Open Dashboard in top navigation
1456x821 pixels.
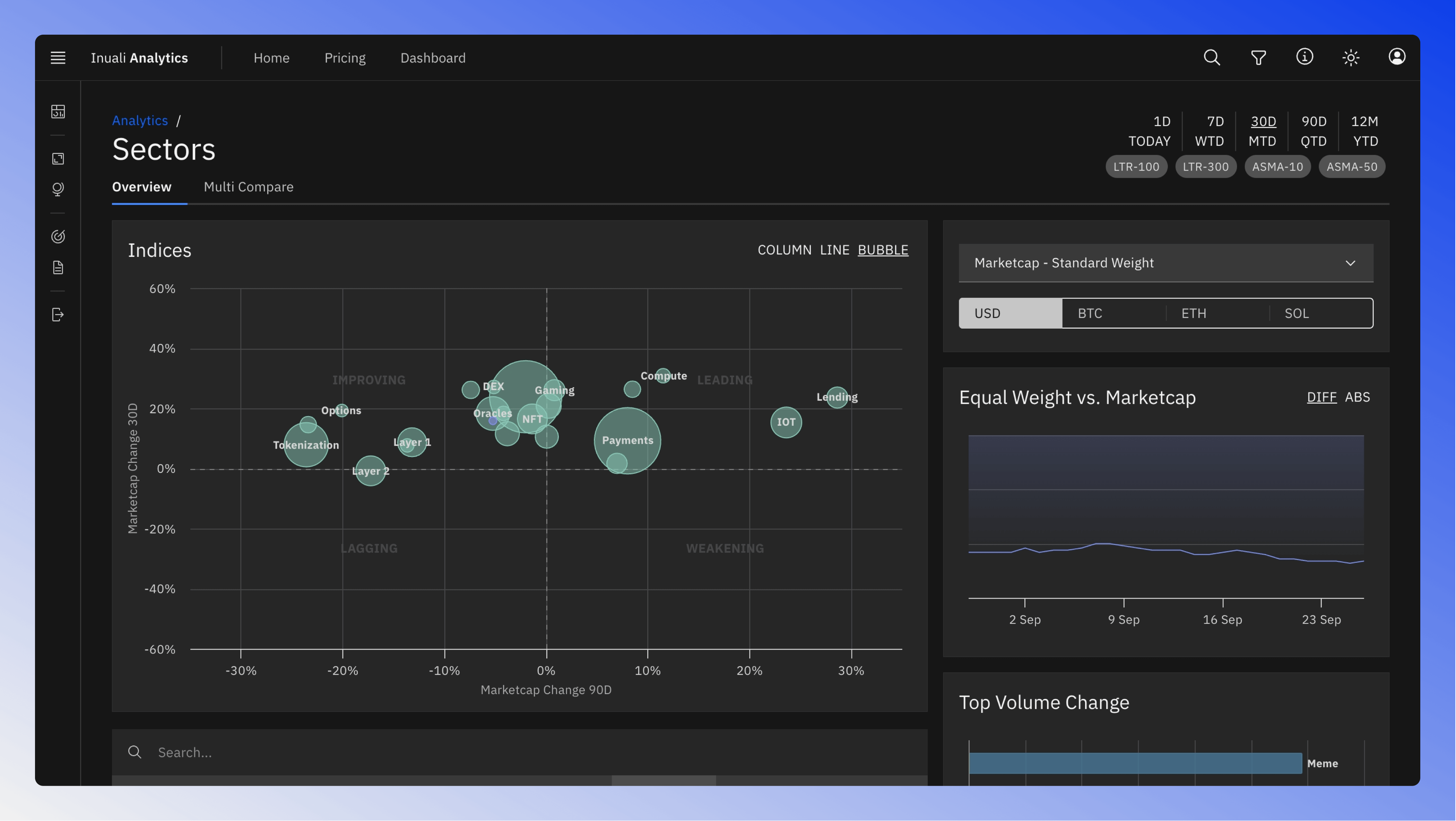pos(433,58)
